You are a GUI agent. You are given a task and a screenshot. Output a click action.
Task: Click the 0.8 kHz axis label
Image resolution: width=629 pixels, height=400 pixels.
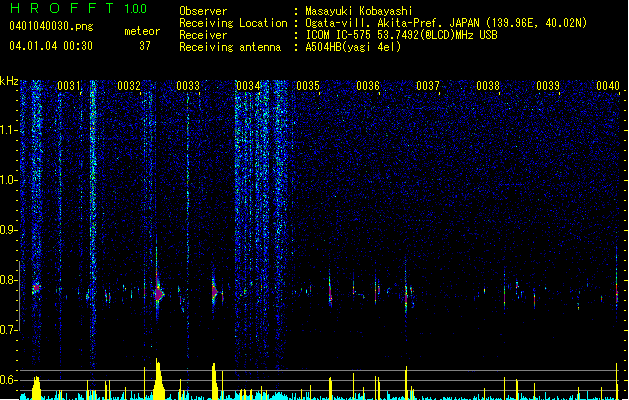tap(8, 280)
